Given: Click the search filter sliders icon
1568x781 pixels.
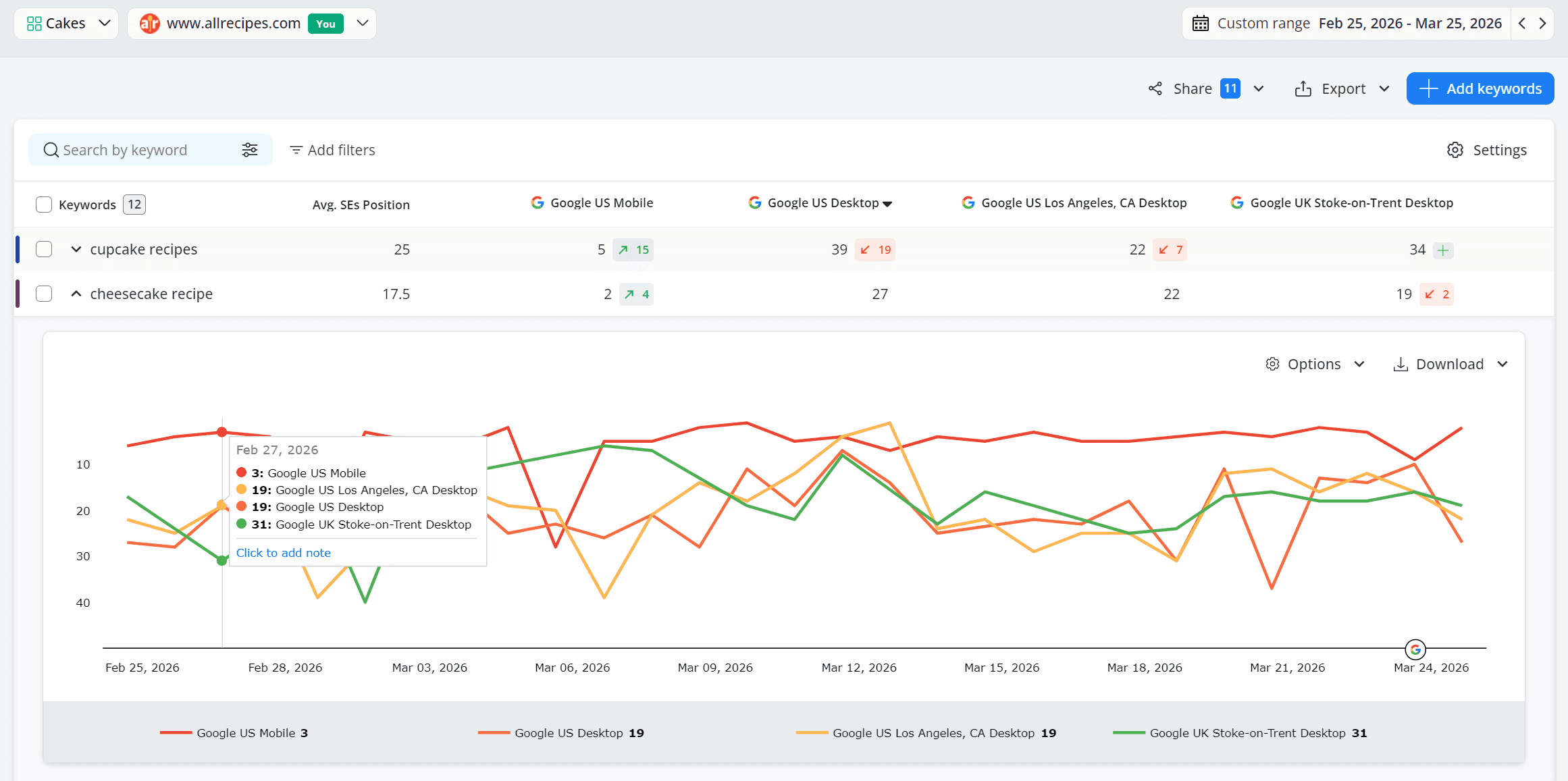Looking at the screenshot, I should 250,150.
